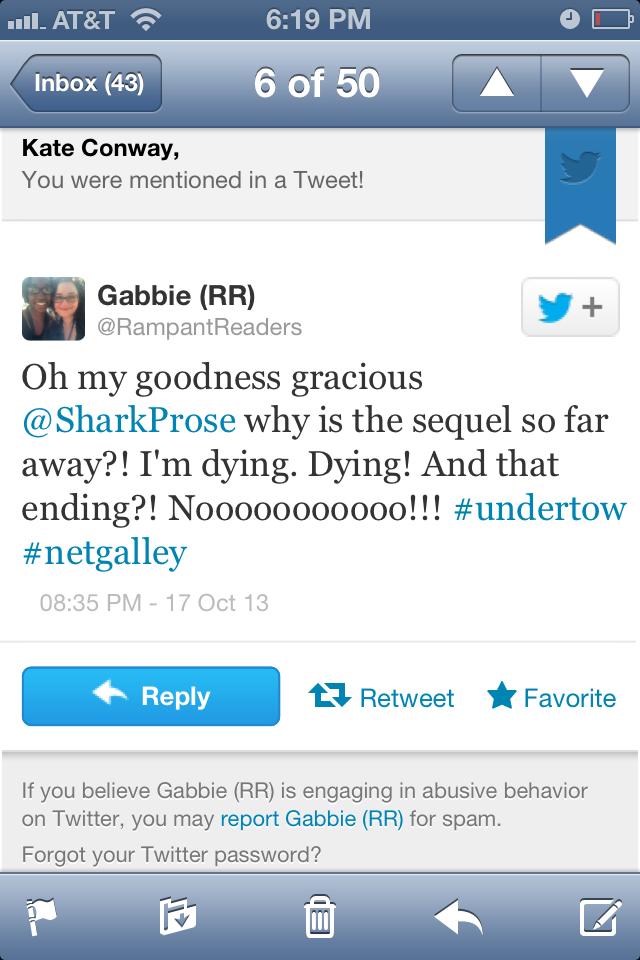Viewport: 640px width, 960px height.
Task: Delete email with trash icon
Action: pyautogui.click(x=319, y=915)
